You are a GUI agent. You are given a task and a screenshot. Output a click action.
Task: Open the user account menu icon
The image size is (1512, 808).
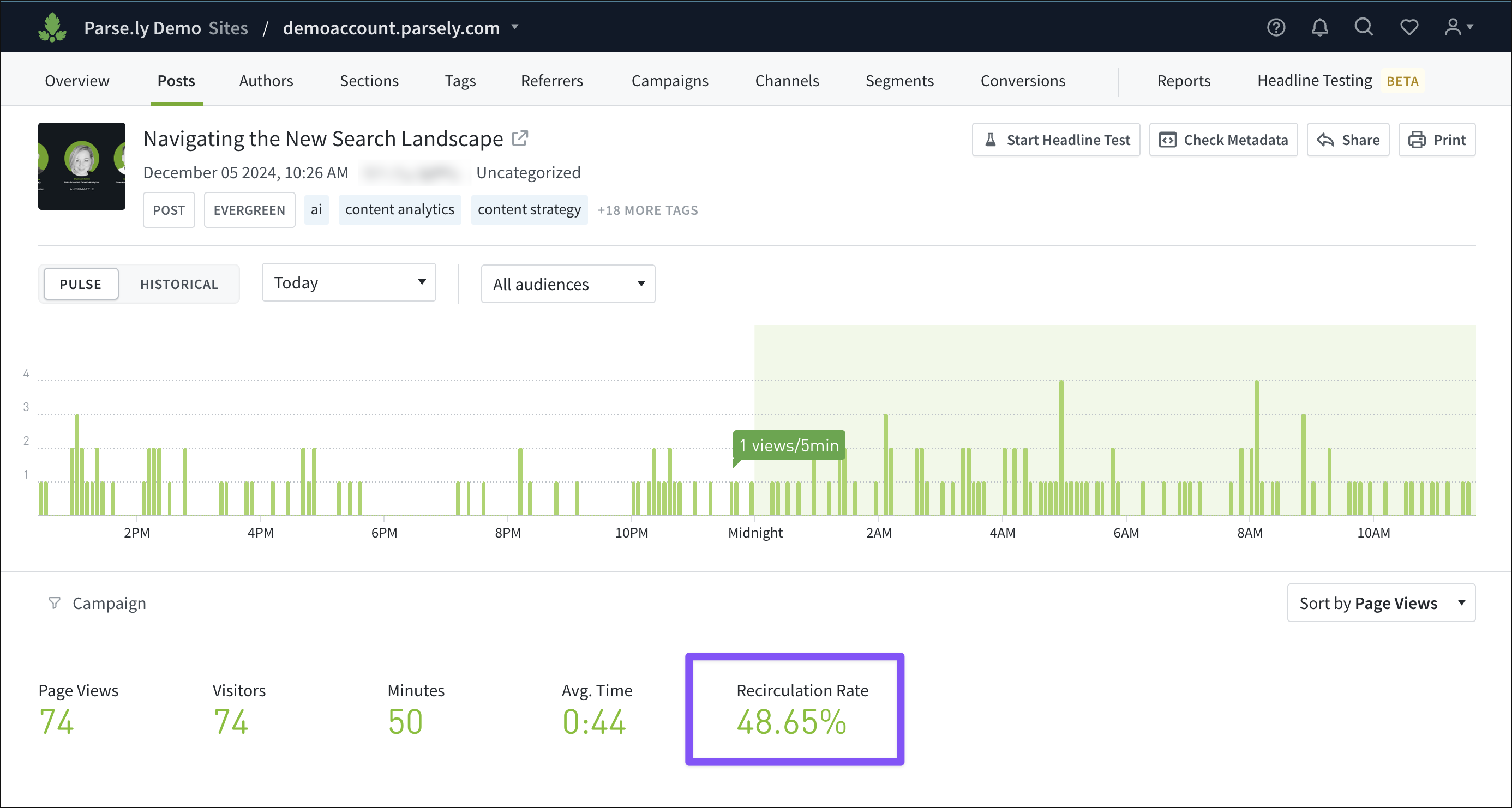point(1459,27)
